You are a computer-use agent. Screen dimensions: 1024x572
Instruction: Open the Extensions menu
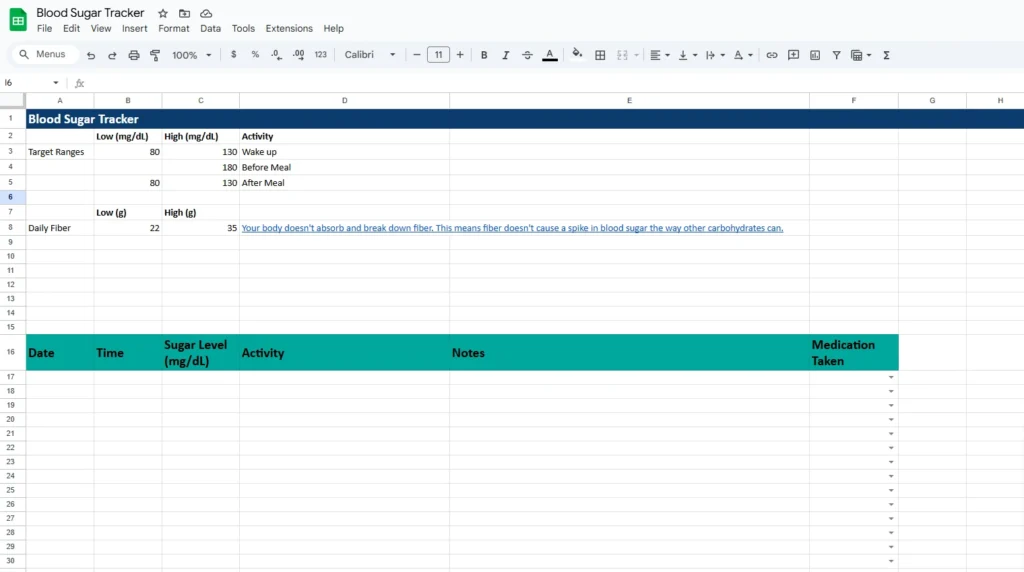click(289, 29)
